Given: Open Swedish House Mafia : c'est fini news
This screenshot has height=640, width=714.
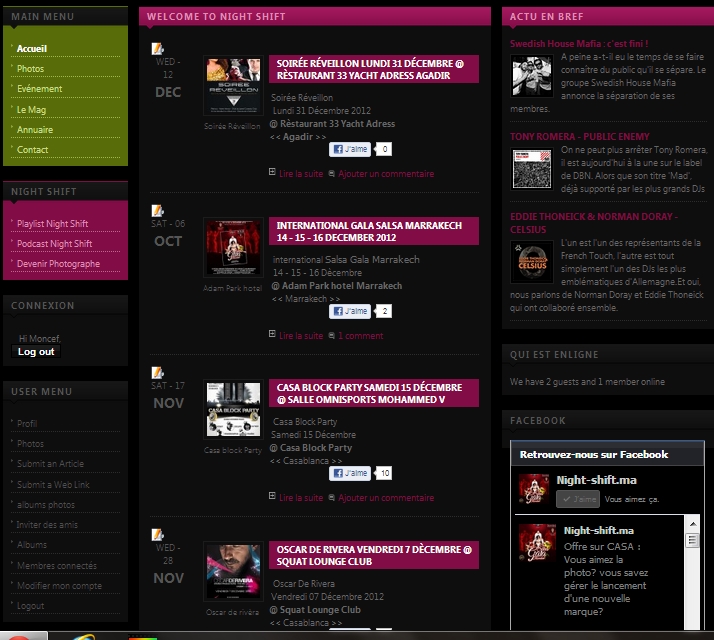Looking at the screenshot, I should pos(579,44).
